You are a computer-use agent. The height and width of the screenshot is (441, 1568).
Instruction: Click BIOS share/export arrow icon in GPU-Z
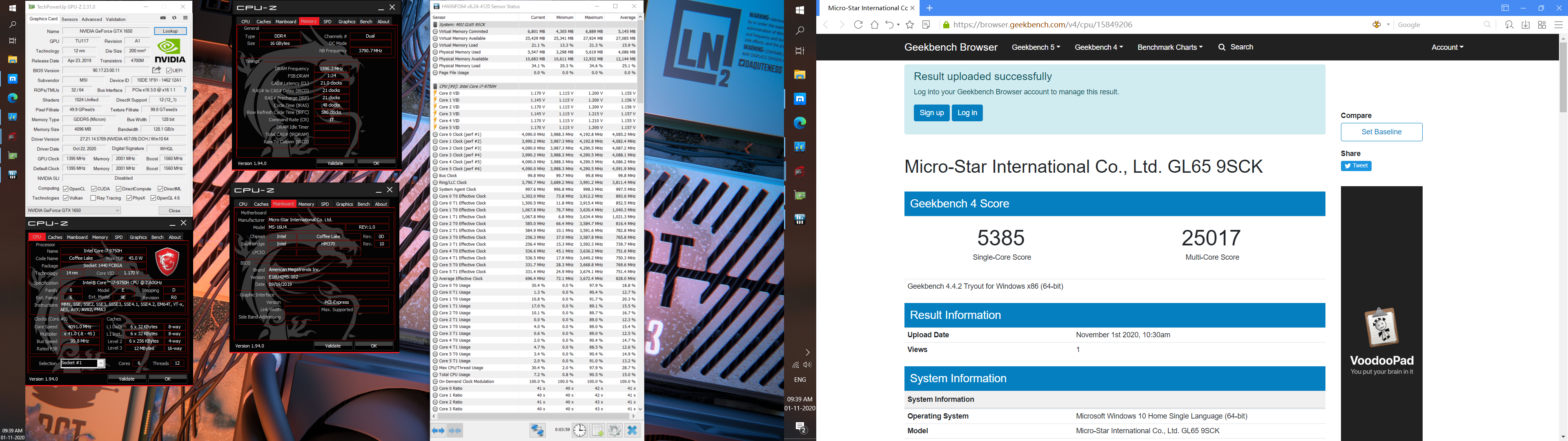pyautogui.click(x=156, y=70)
